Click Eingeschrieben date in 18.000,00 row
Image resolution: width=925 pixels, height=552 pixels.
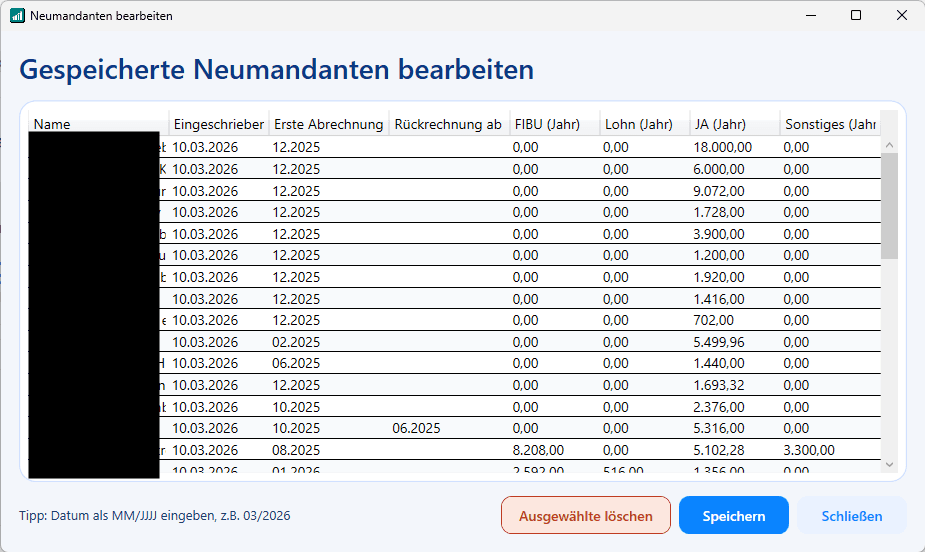(219, 147)
